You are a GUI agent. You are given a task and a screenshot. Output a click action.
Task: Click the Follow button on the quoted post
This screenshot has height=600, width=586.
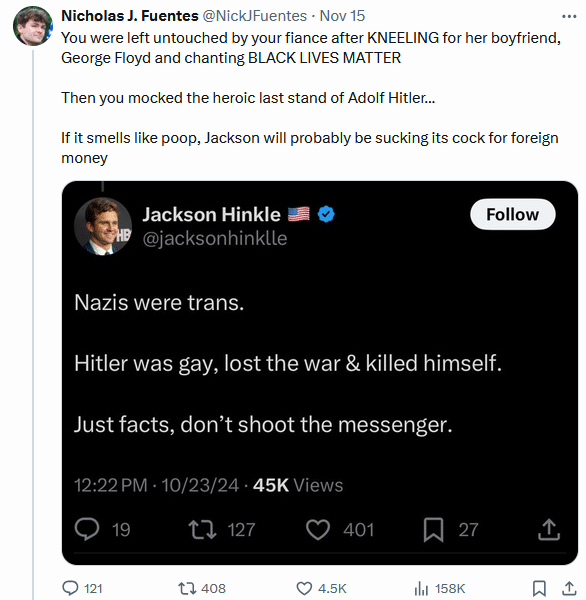513,214
